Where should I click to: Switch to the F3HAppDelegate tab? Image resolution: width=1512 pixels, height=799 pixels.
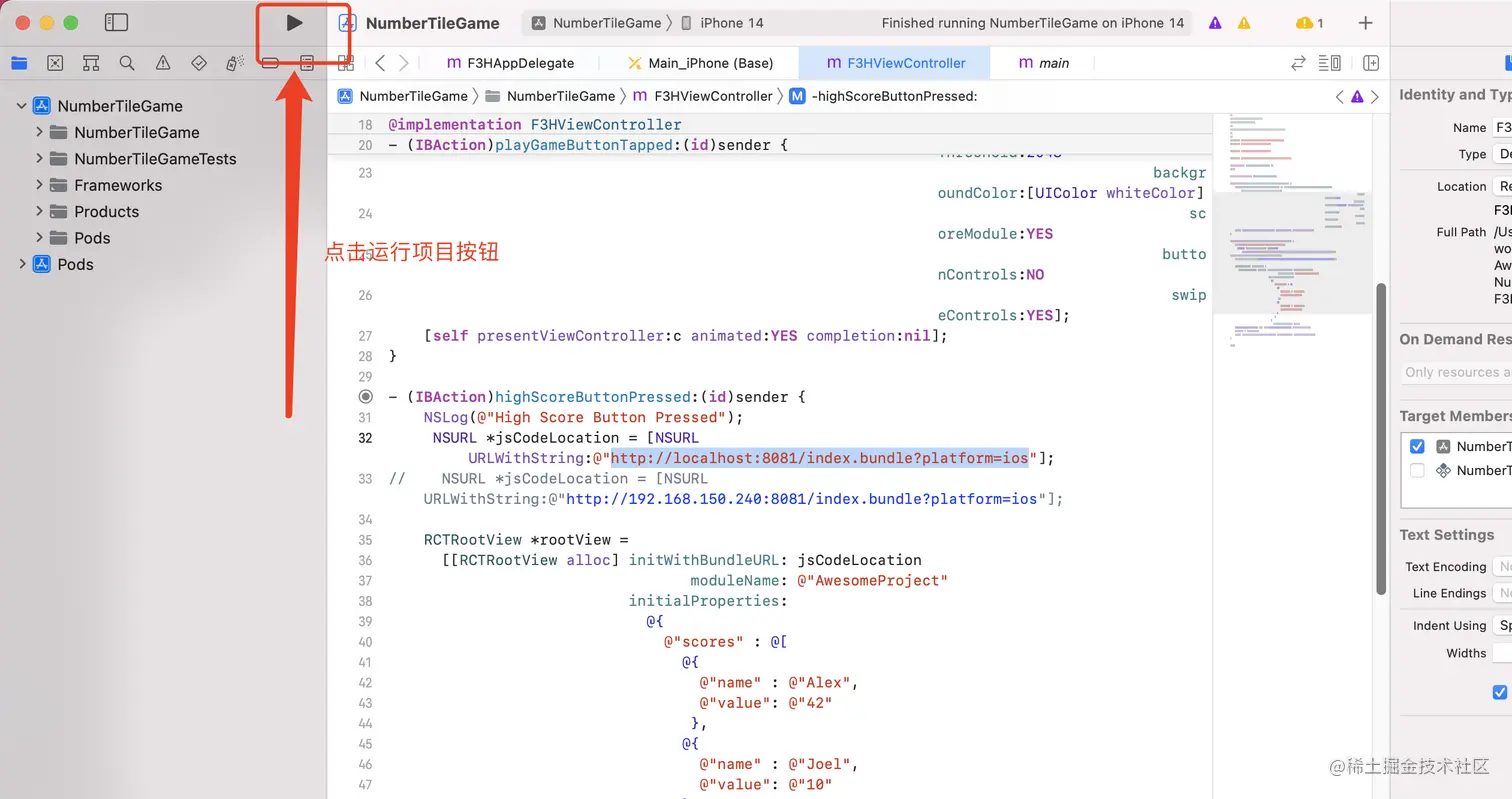pos(510,63)
